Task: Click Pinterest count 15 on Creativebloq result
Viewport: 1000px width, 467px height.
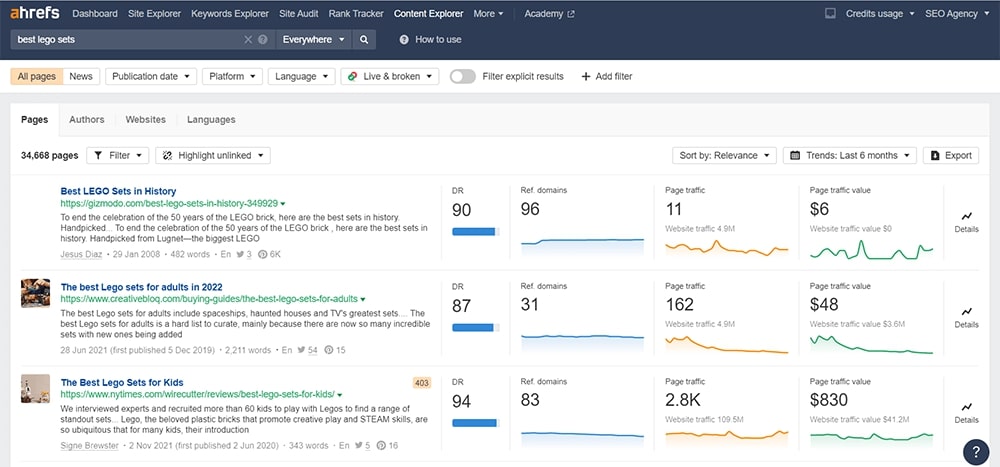Action: point(335,350)
